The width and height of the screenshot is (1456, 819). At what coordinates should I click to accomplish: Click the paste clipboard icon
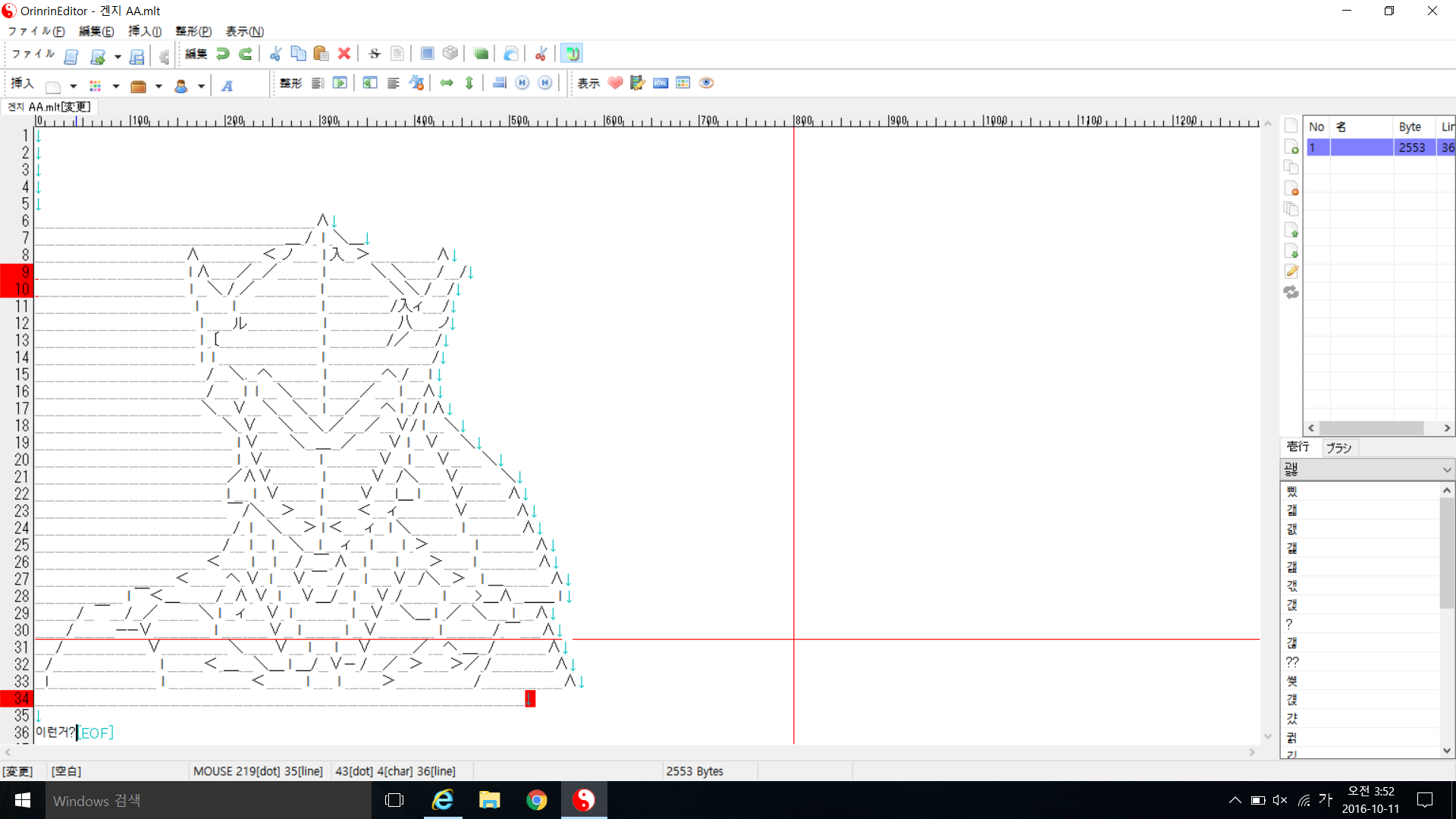click(x=321, y=54)
